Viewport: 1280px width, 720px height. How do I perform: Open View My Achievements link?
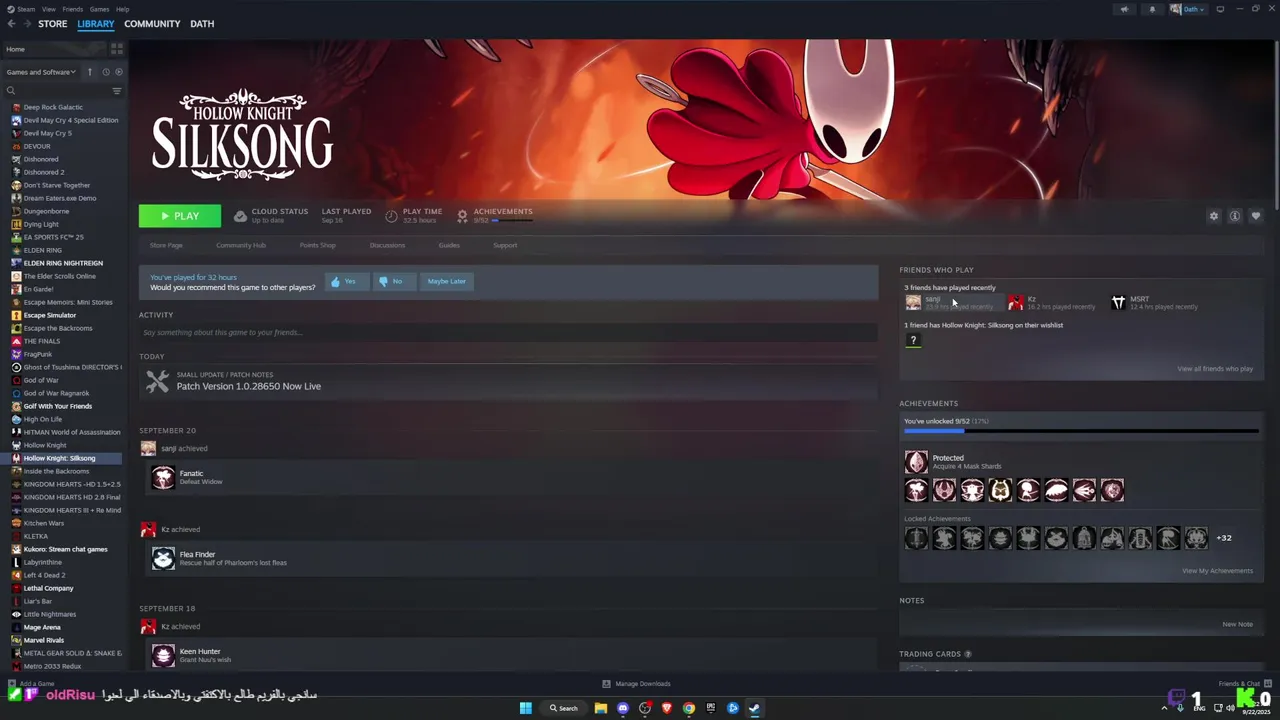tap(1217, 571)
